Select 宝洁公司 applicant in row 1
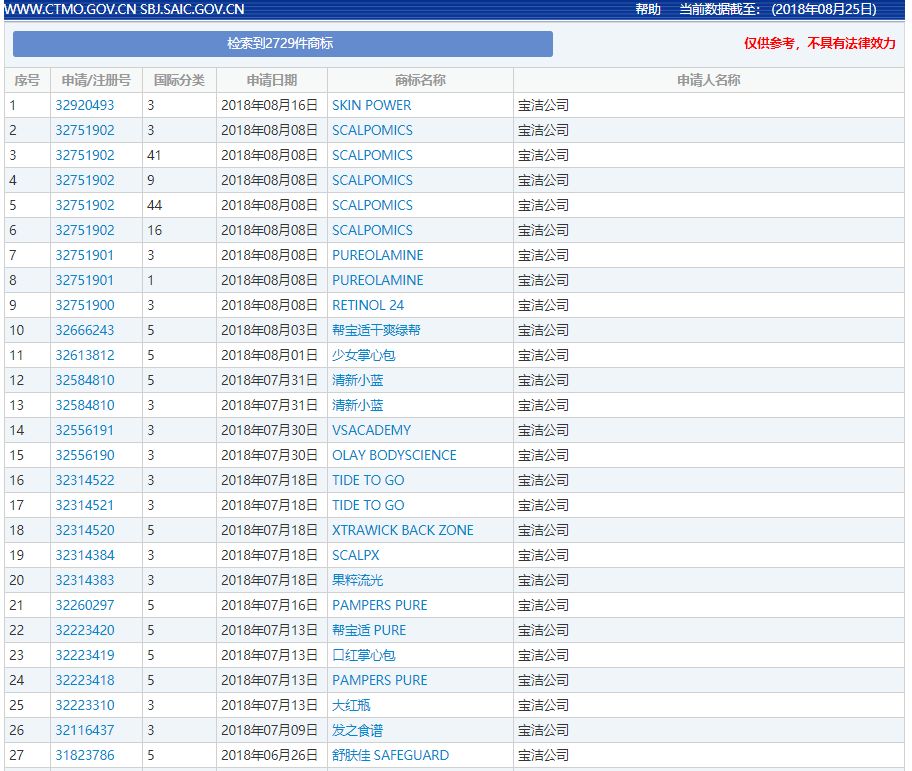The image size is (912, 771). tap(543, 105)
